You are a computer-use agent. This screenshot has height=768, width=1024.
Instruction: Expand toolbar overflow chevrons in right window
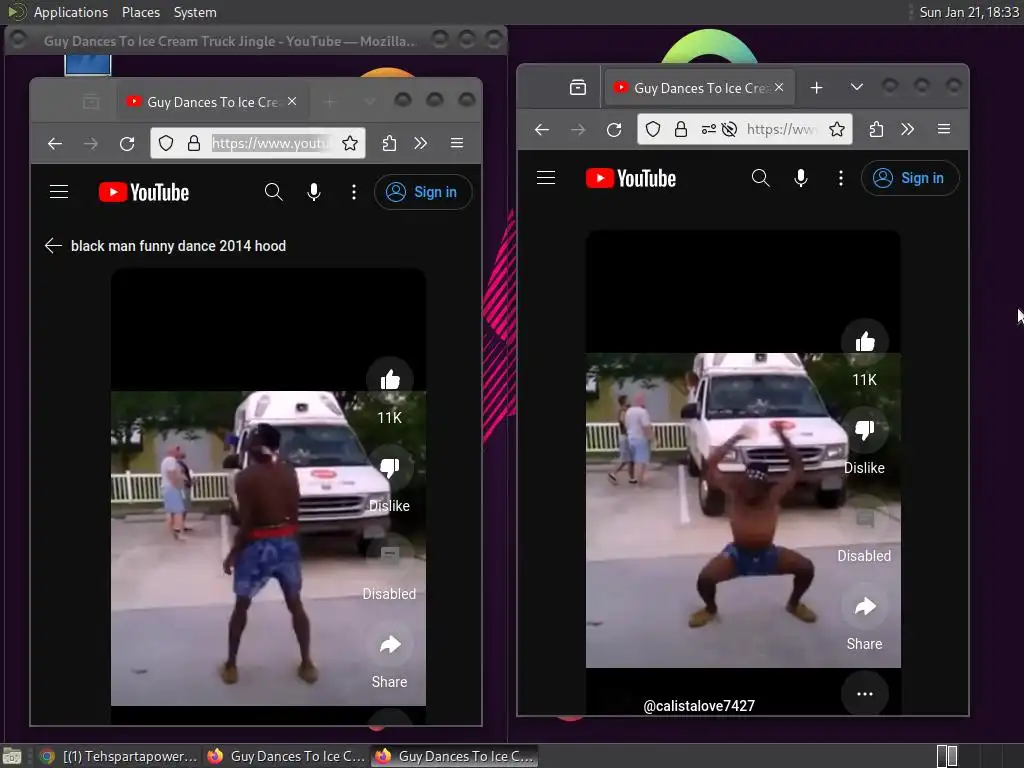click(x=908, y=129)
